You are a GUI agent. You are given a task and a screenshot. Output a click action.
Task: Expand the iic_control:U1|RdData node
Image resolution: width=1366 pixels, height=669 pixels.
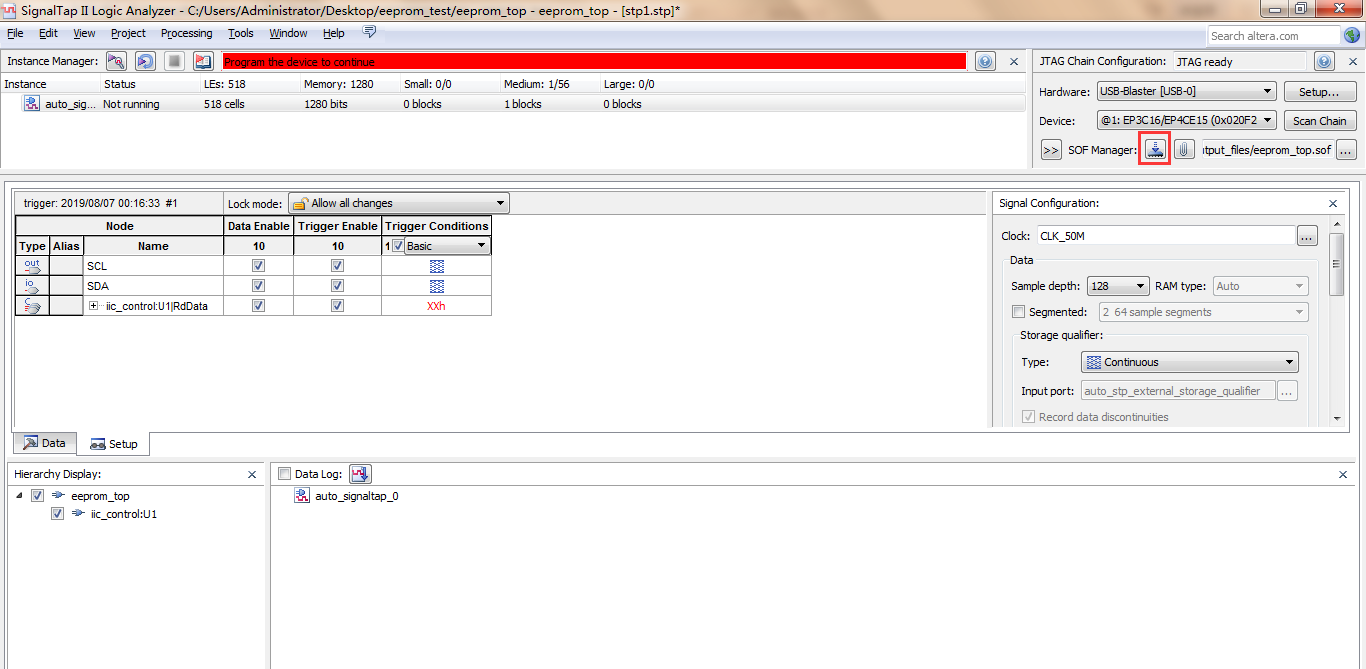click(94, 305)
